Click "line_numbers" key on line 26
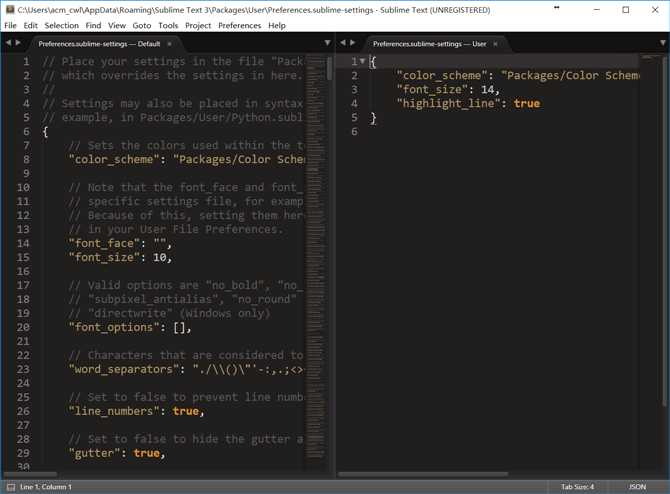670x494 pixels. pyautogui.click(x=114, y=411)
